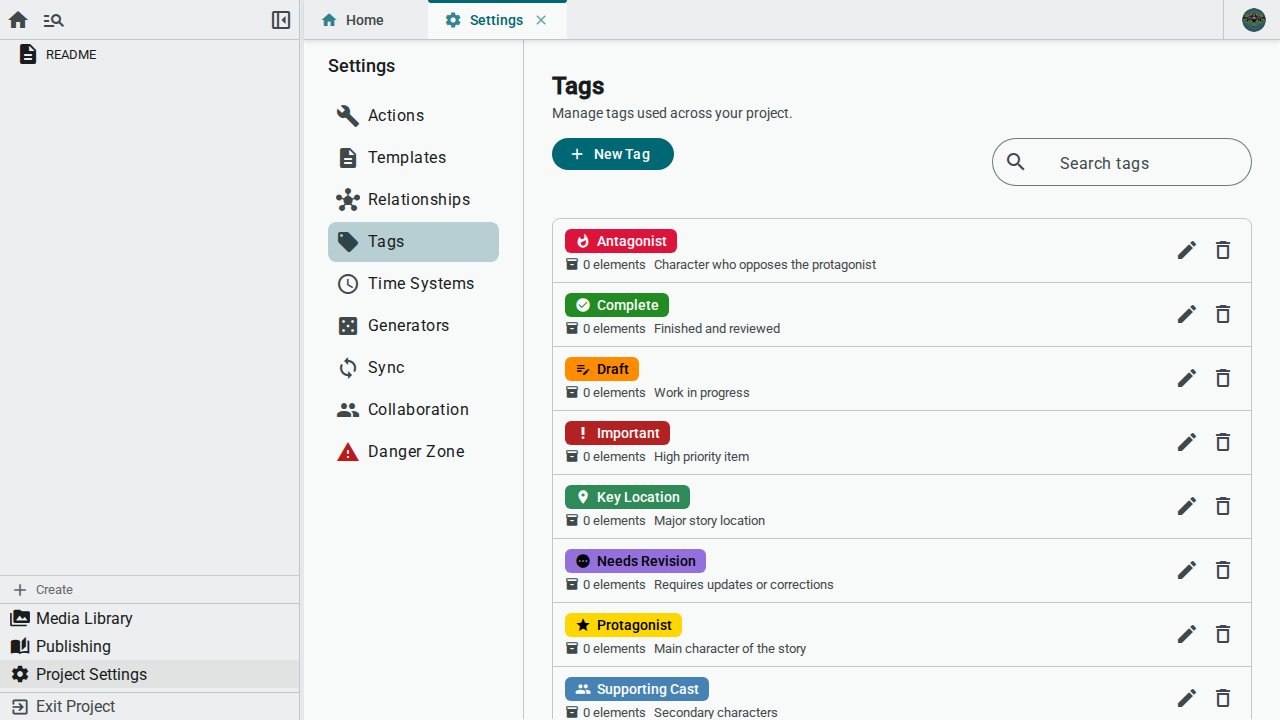Click the user avatar in the top right
The height and width of the screenshot is (720, 1280).
[x=1254, y=20]
